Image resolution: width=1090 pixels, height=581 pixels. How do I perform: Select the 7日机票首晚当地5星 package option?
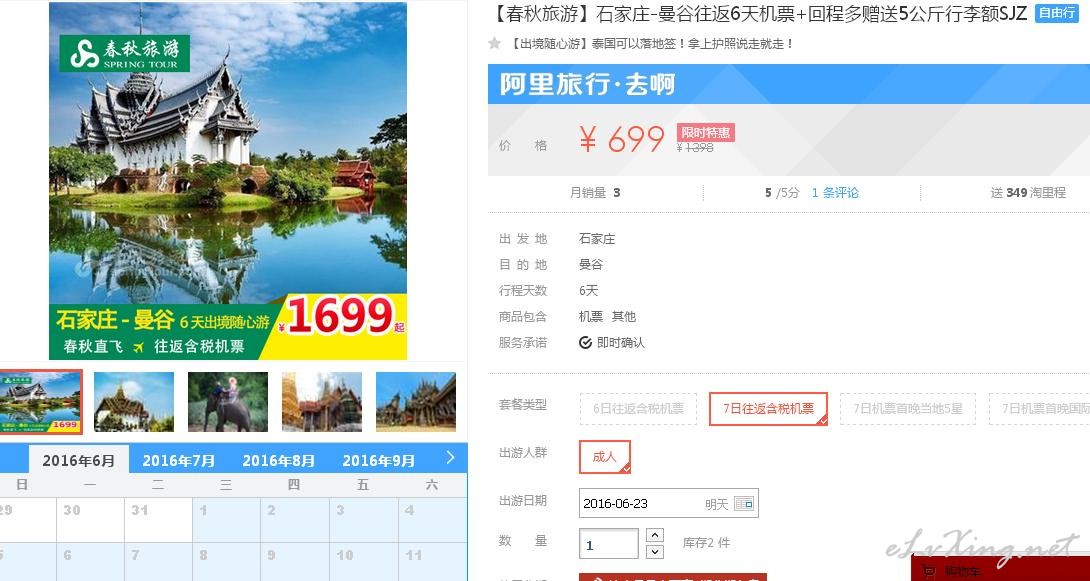(x=908, y=409)
